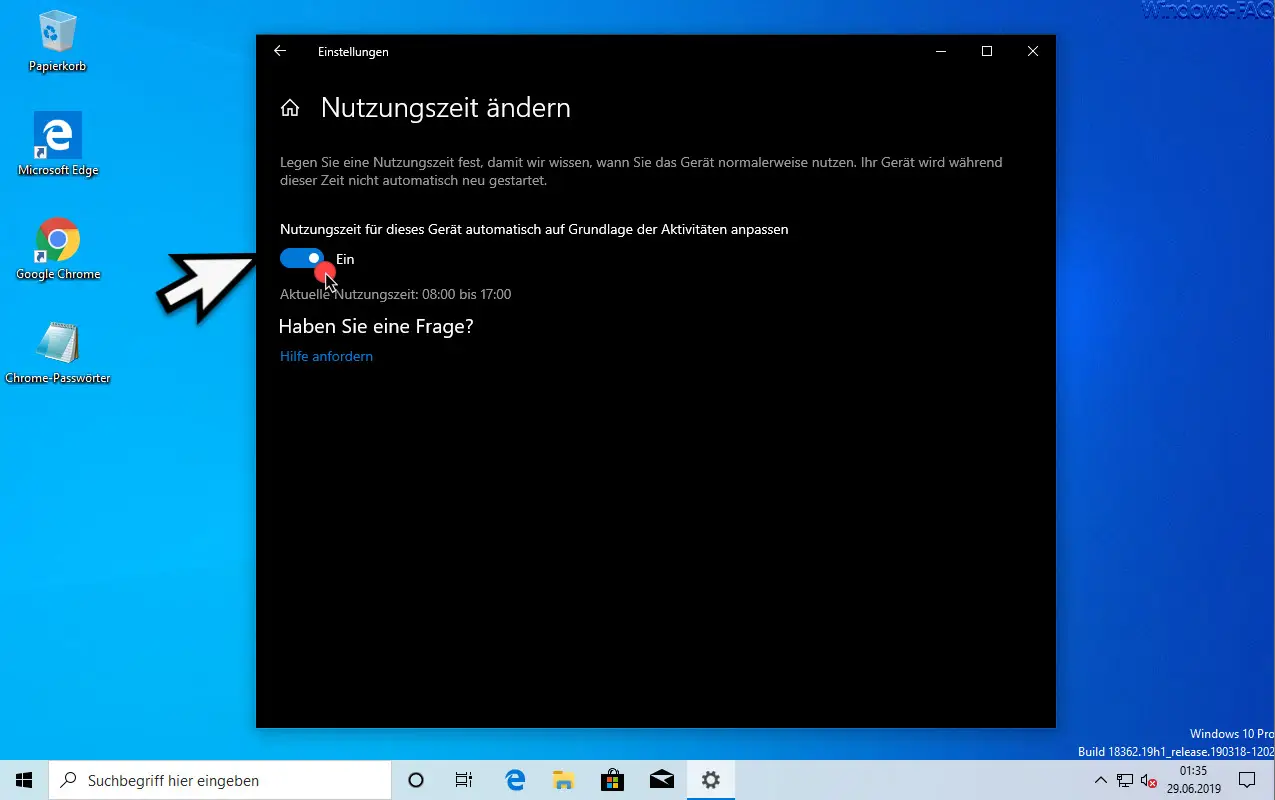Open Papierkorb on the desktop
Screen dimensions: 1275x800
pyautogui.click(x=58, y=42)
